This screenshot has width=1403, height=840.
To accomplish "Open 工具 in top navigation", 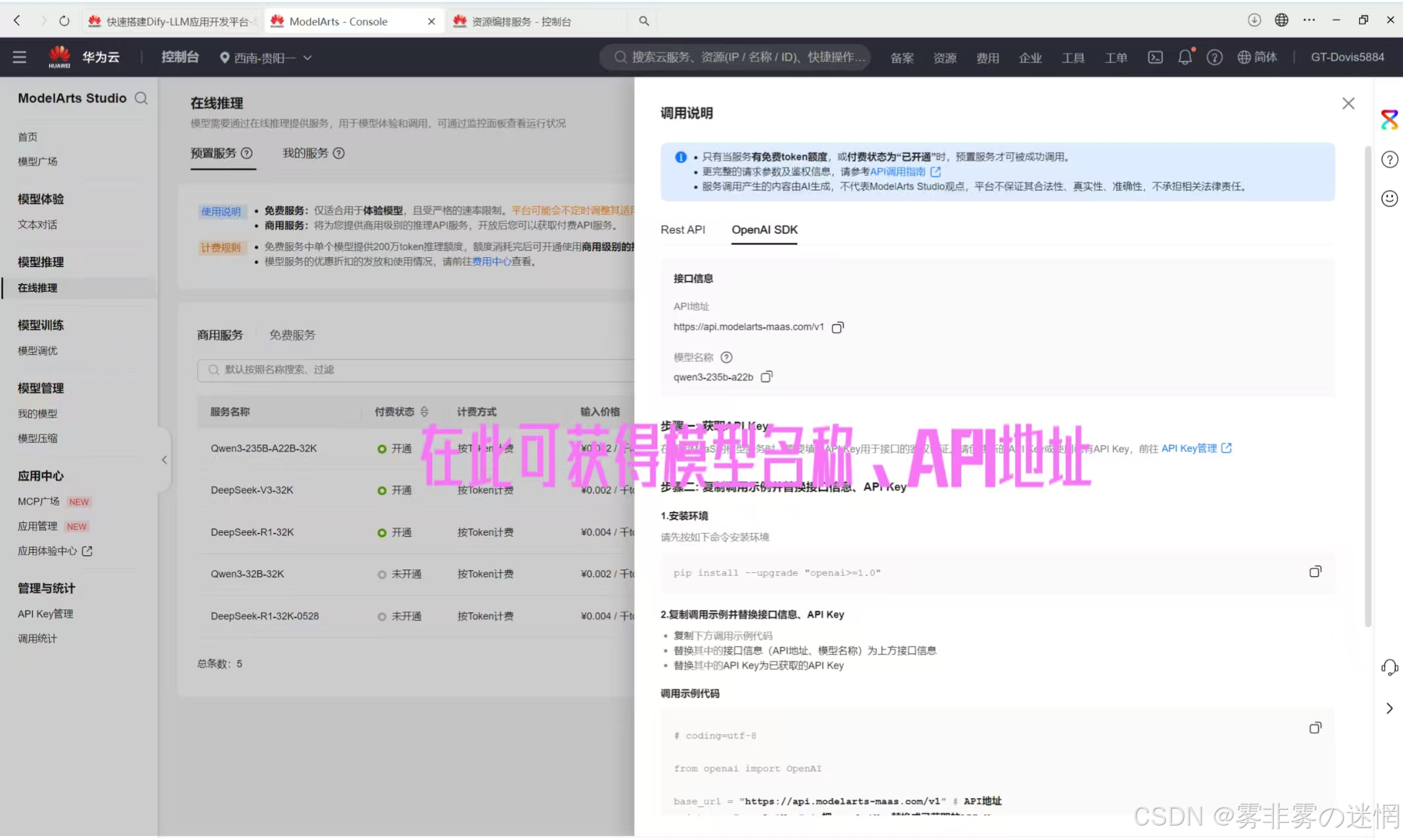I will [x=1073, y=58].
